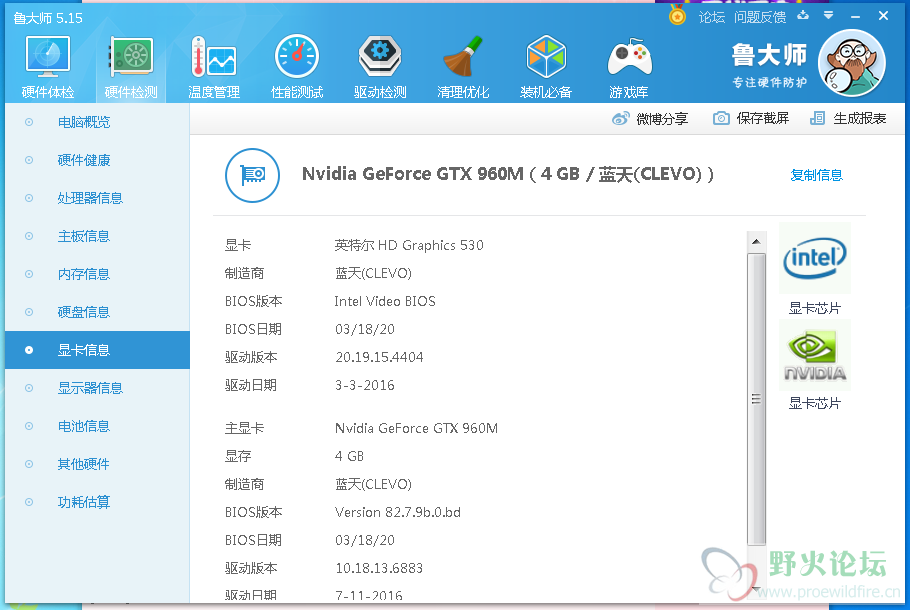Click the Weibo icon beside 微博分享
Screen dimensions: 910x610
pyautogui.click(x=620, y=118)
